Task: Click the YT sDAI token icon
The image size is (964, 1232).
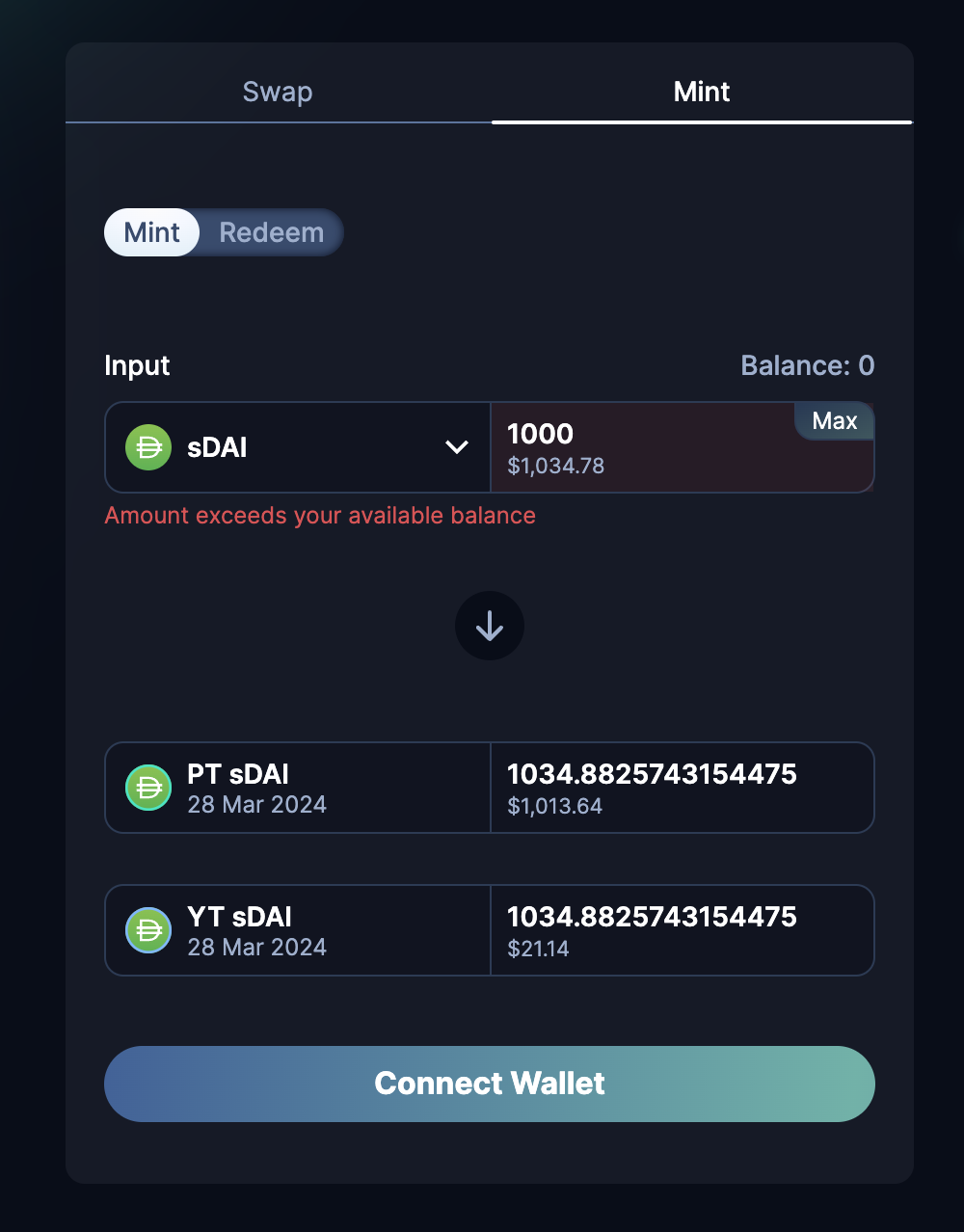Action: pos(148,930)
